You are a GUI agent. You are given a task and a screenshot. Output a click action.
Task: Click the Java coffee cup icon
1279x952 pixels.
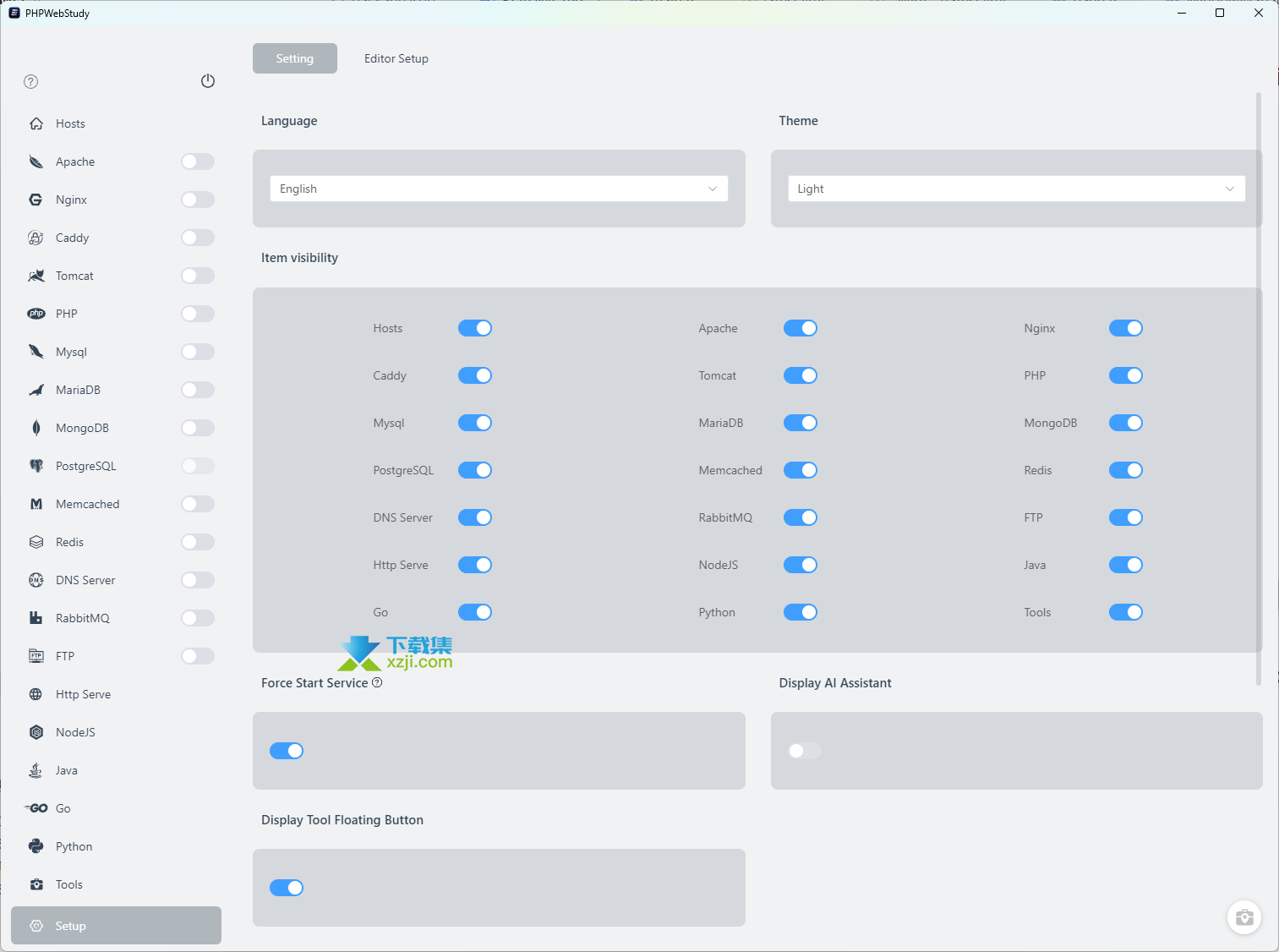pos(36,770)
